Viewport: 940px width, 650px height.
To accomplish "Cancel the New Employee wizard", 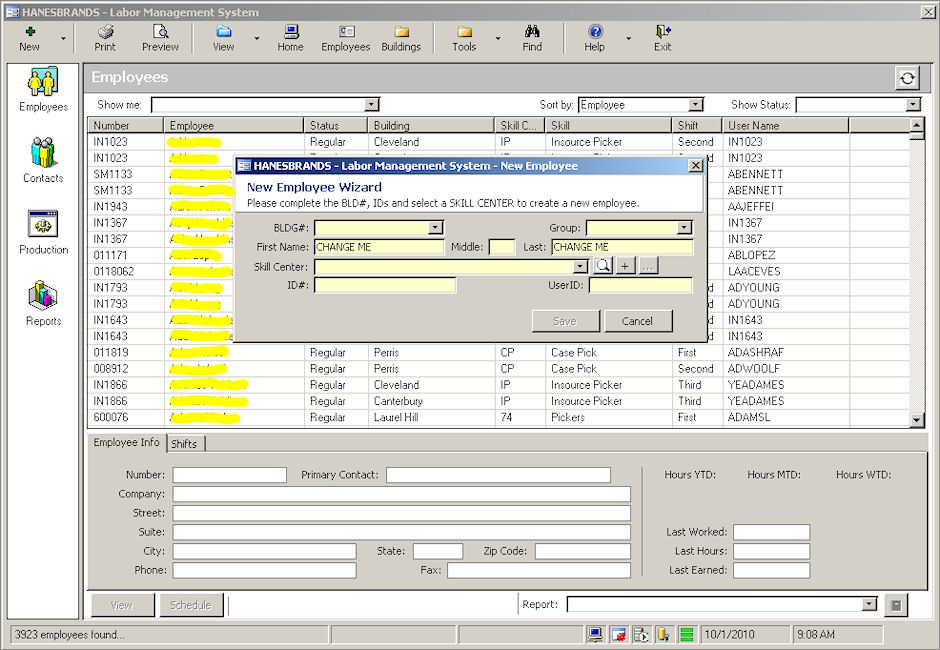I will [x=638, y=321].
